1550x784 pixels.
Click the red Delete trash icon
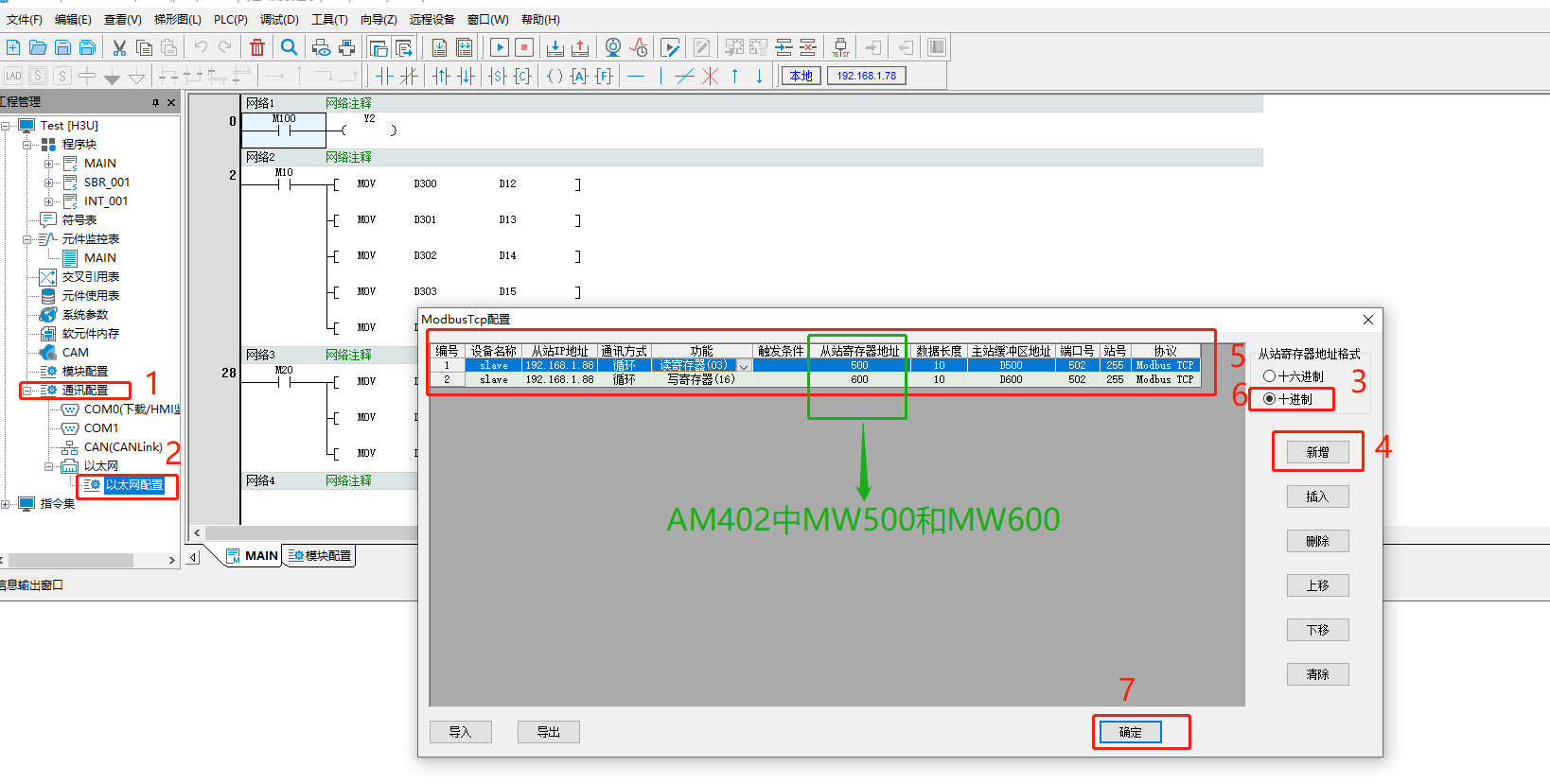(257, 47)
